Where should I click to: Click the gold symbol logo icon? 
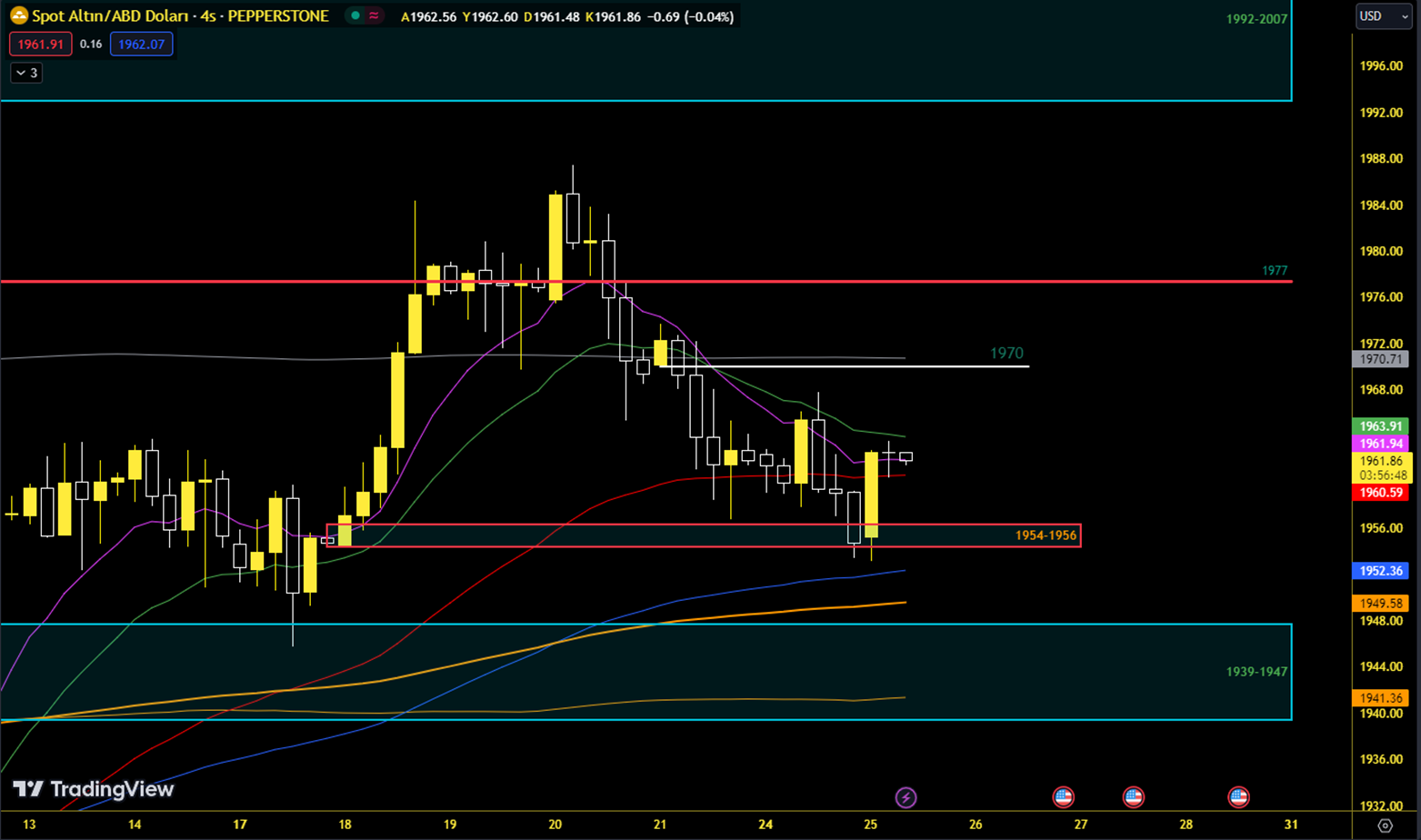pos(18,15)
